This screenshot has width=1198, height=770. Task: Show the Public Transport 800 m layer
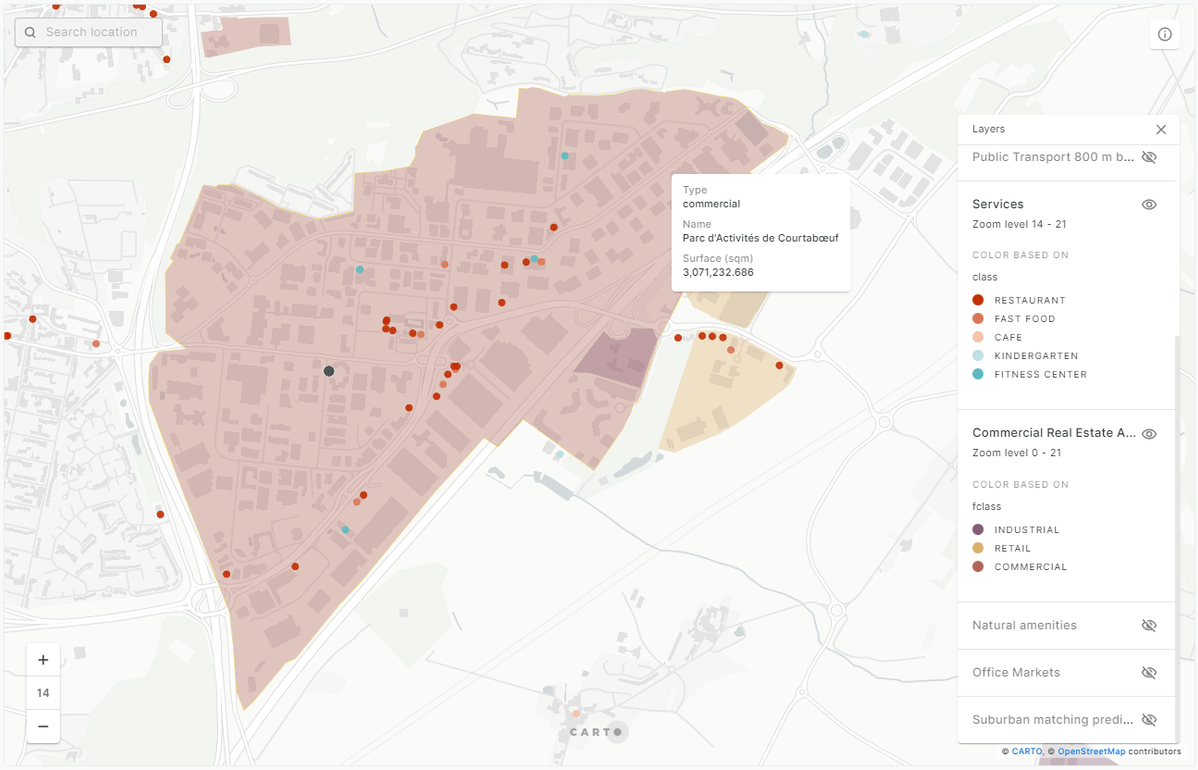[1149, 157]
